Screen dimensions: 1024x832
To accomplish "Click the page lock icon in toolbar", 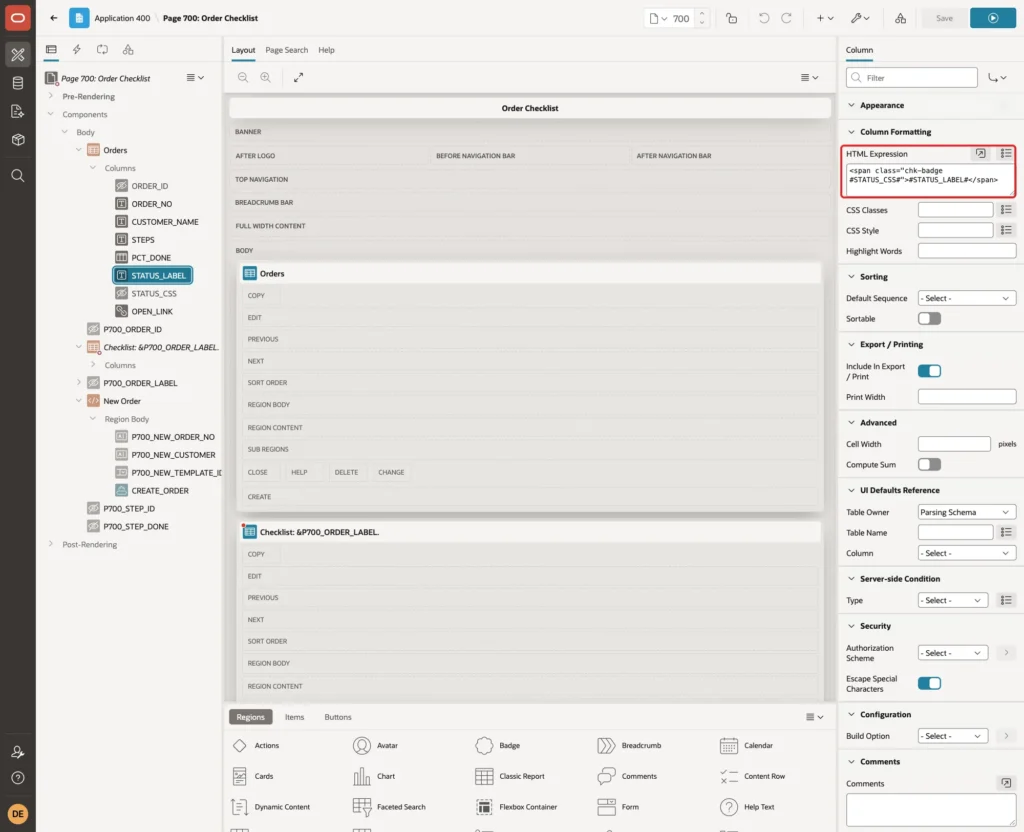I will tap(731, 18).
